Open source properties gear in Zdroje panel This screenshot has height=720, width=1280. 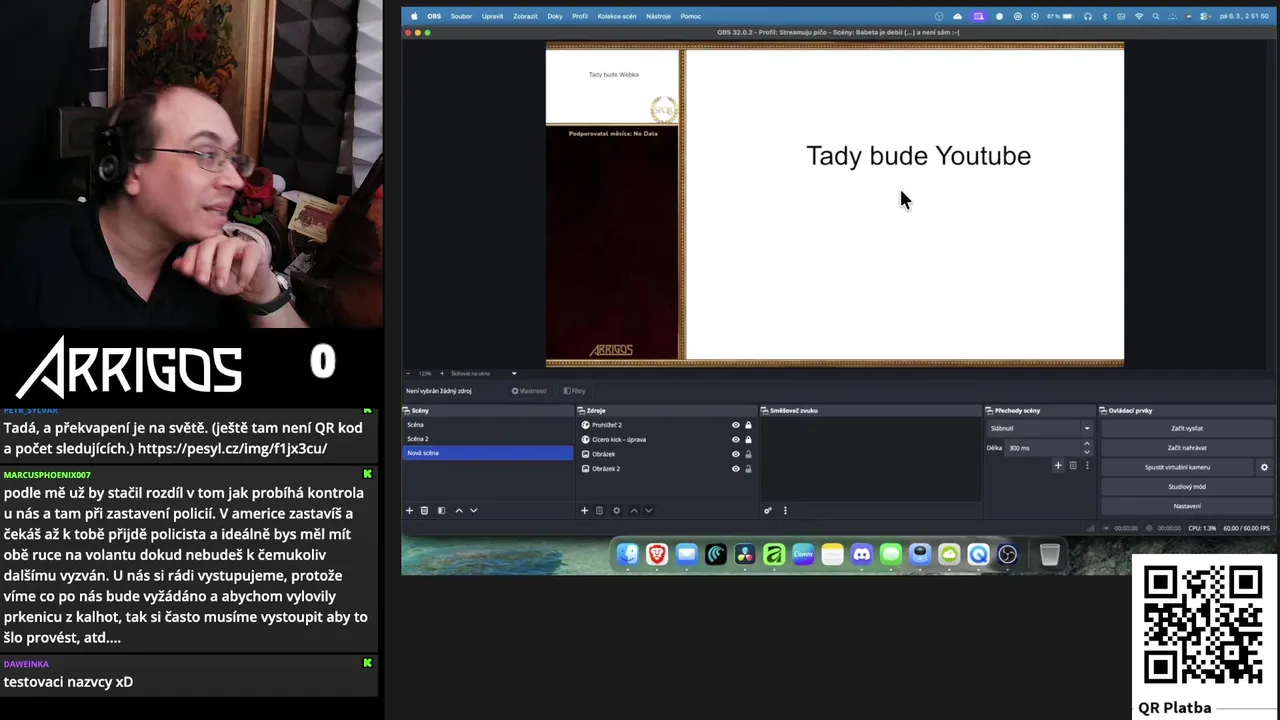pos(616,511)
